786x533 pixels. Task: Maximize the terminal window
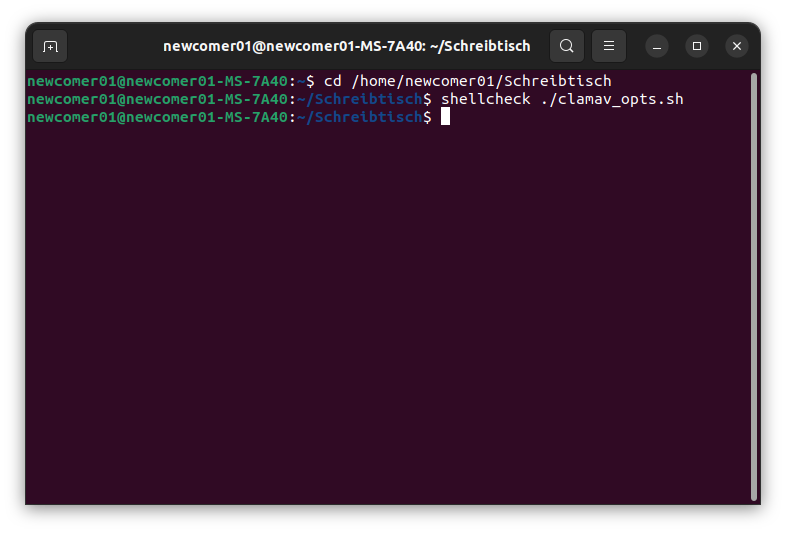[697, 46]
